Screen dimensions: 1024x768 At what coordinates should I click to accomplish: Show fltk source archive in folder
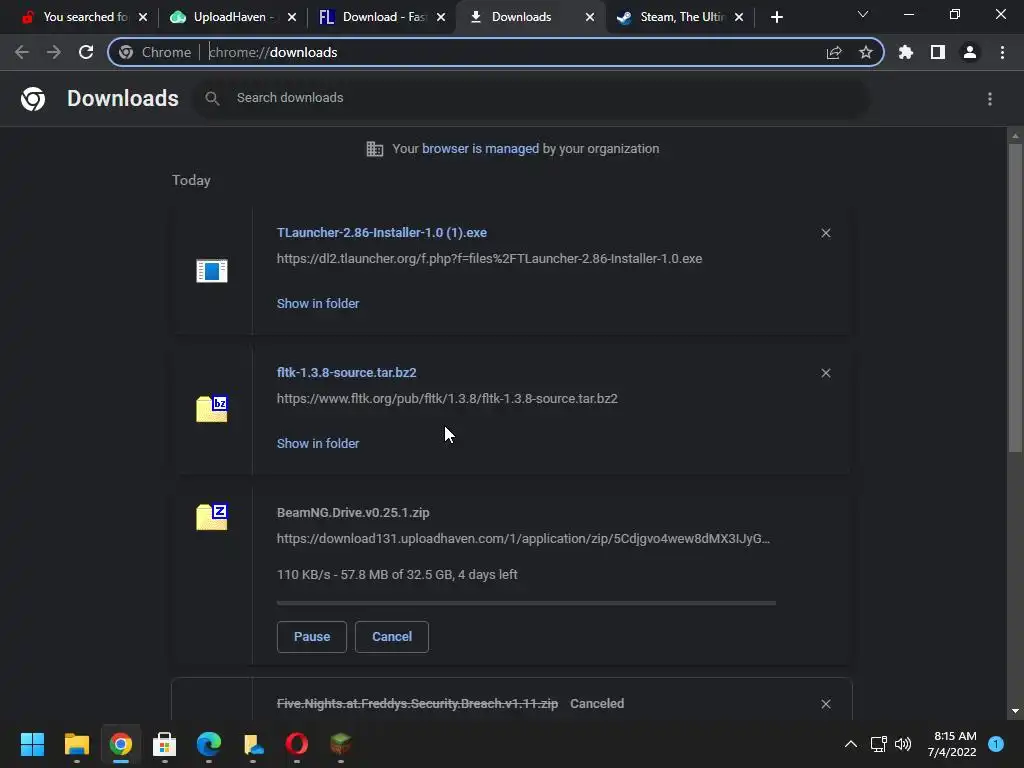tap(318, 443)
